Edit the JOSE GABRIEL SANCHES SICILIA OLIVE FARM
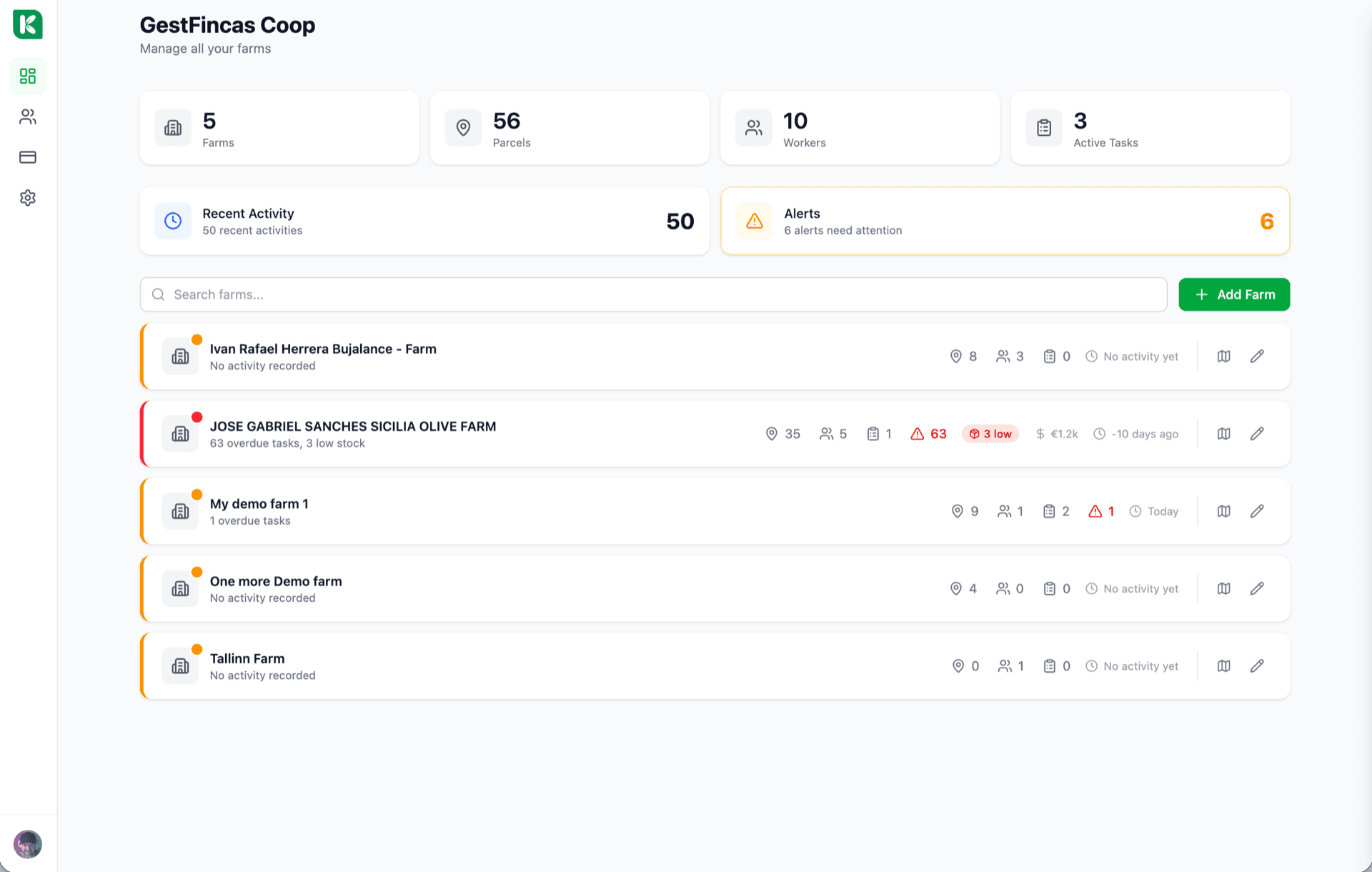This screenshot has height=872, width=1372. coord(1257,434)
